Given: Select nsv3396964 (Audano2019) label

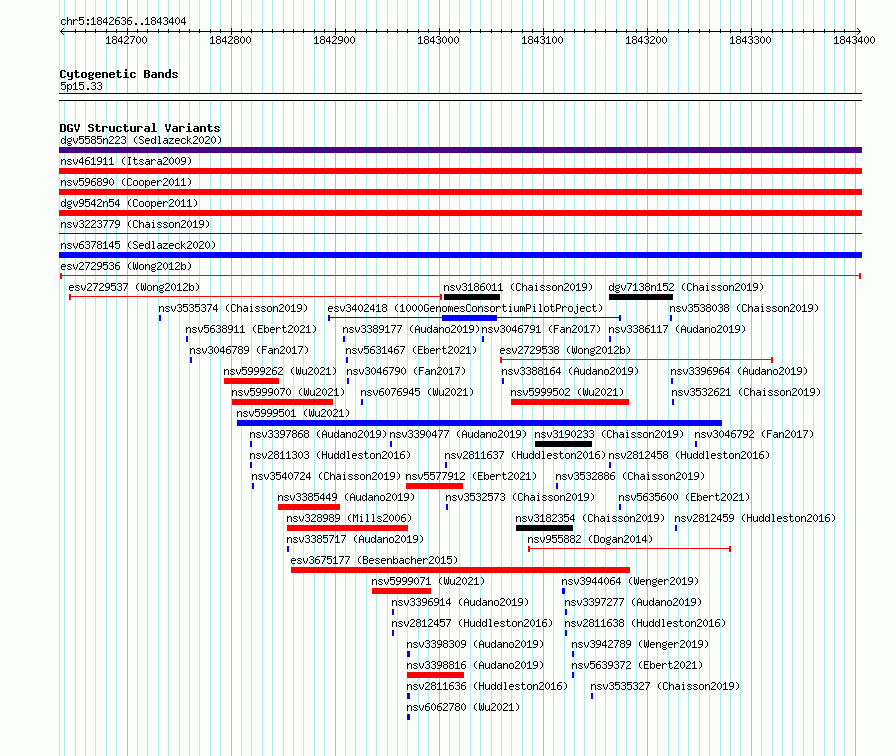Looking at the screenshot, I should (739, 371).
